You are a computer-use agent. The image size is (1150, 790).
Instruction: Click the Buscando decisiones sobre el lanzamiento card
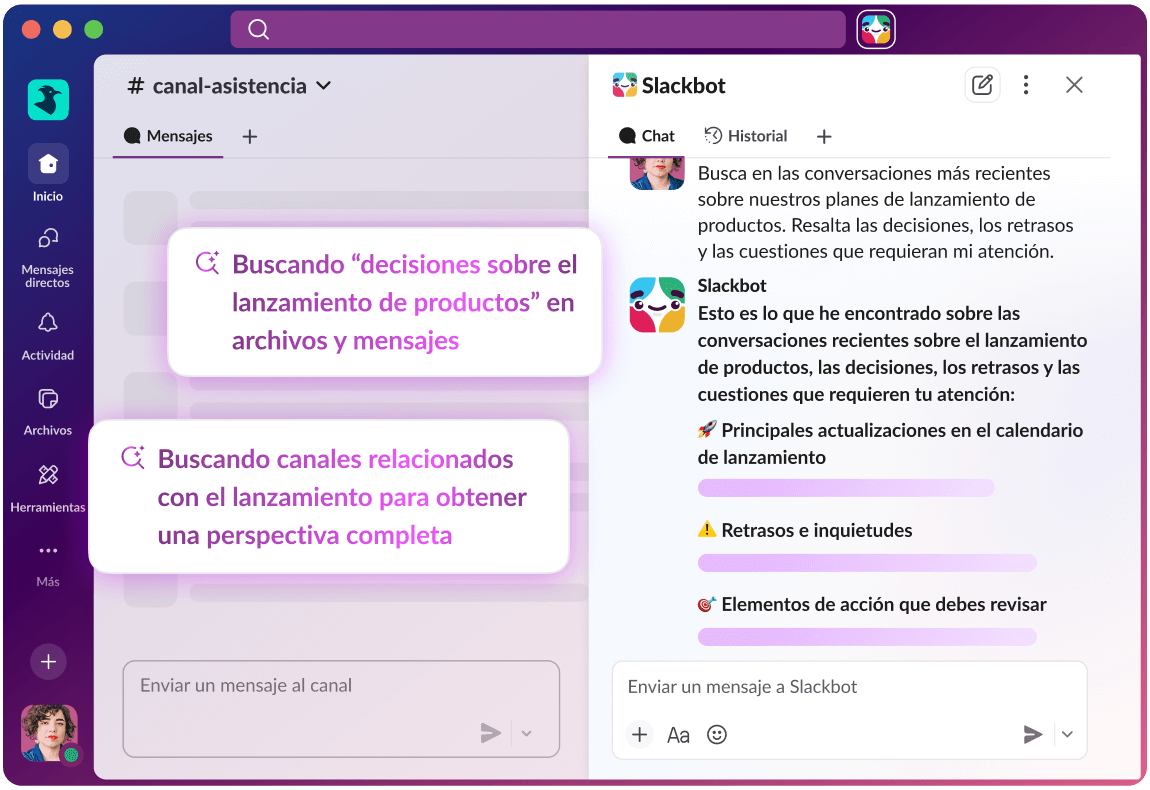[385, 302]
